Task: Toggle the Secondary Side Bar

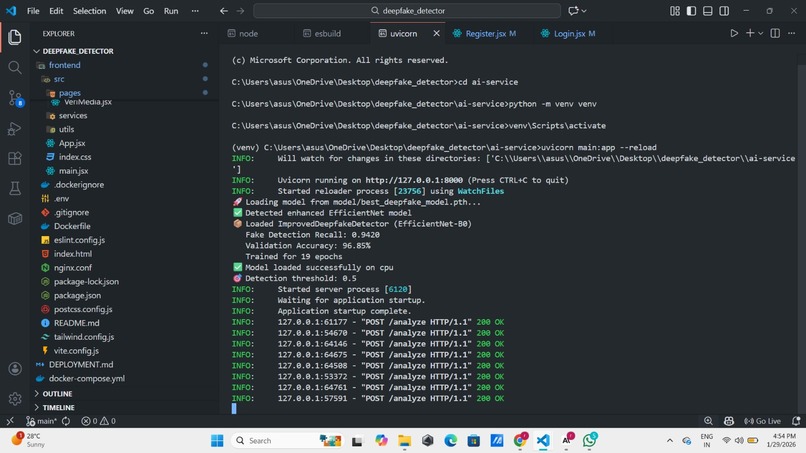Action: point(724,11)
